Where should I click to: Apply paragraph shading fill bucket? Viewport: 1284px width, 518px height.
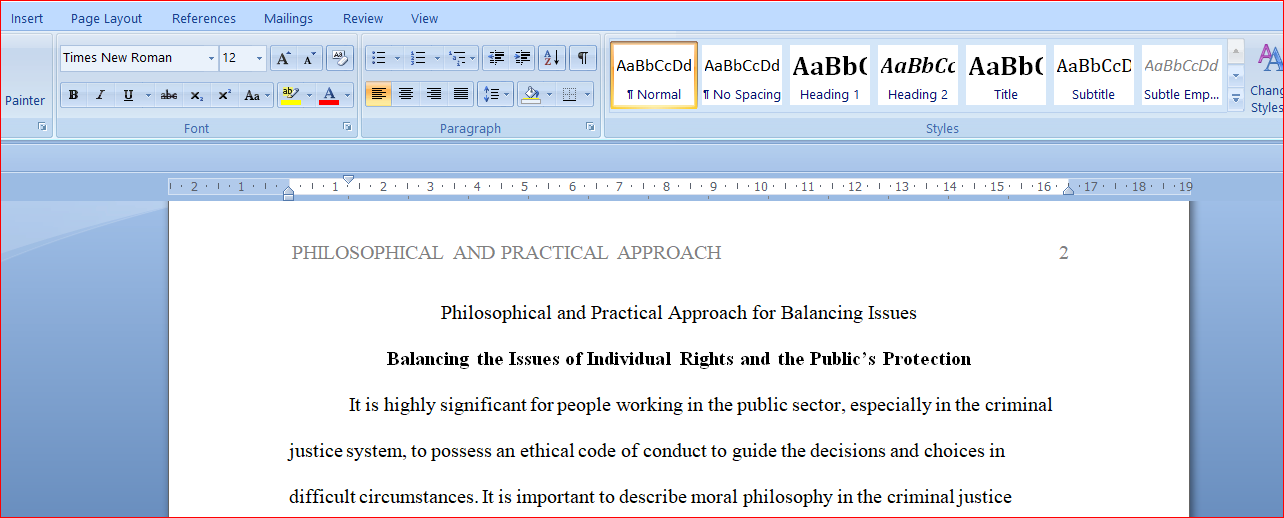531,95
